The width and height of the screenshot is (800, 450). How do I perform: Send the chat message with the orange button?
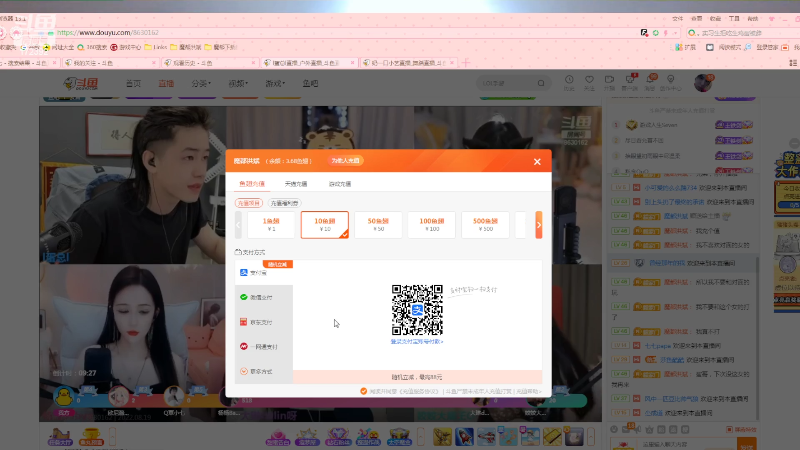coord(746,444)
